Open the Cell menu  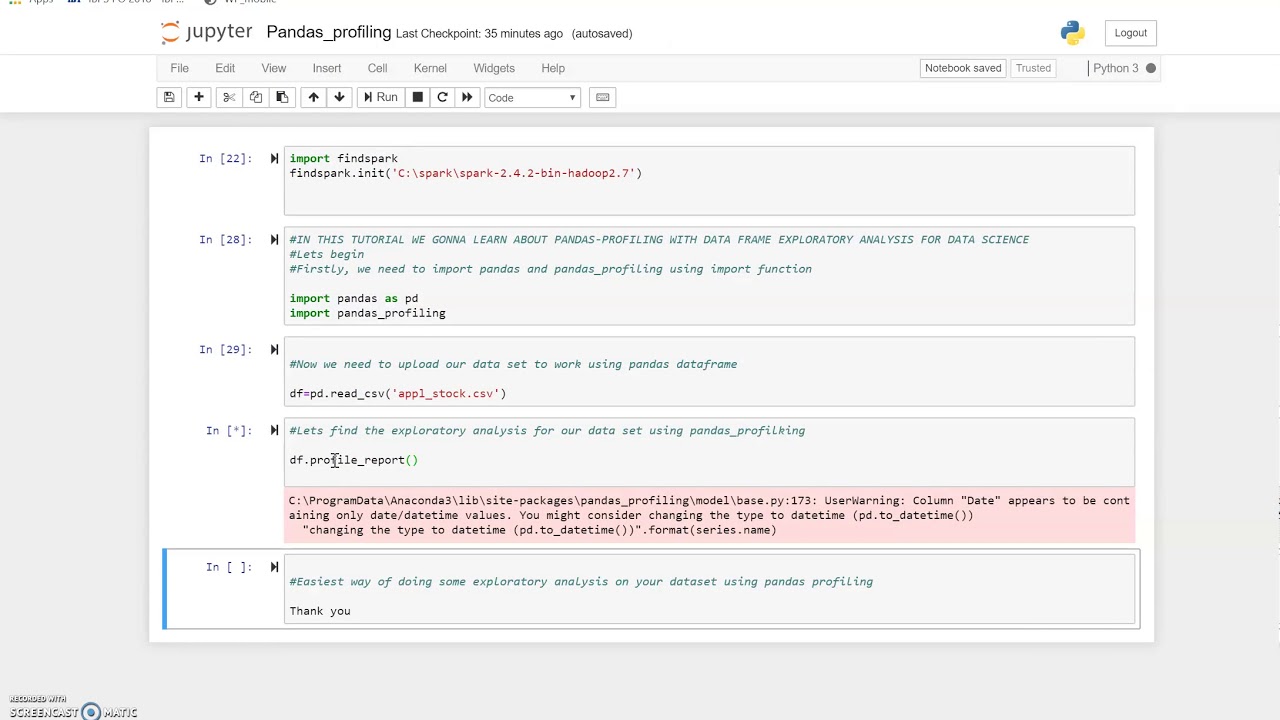click(x=377, y=68)
